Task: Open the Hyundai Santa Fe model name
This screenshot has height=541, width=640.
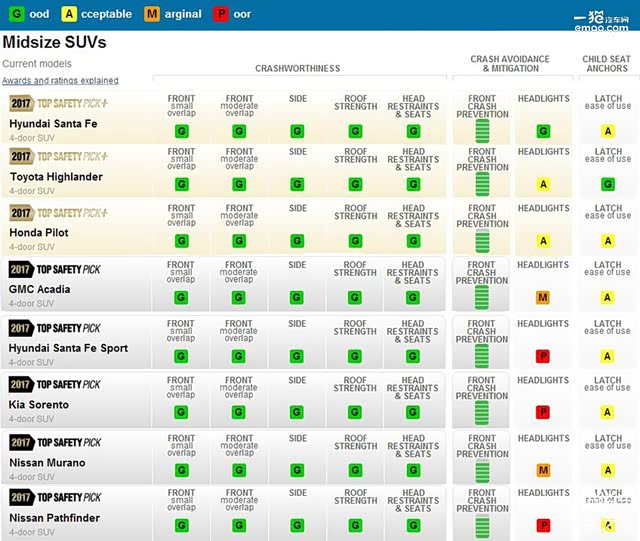Action: [53, 124]
